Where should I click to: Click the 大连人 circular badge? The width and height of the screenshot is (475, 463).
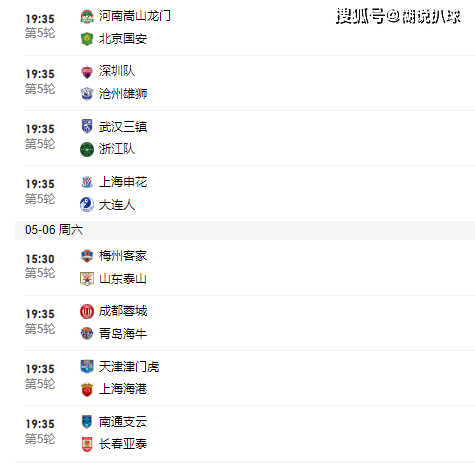click(87, 205)
